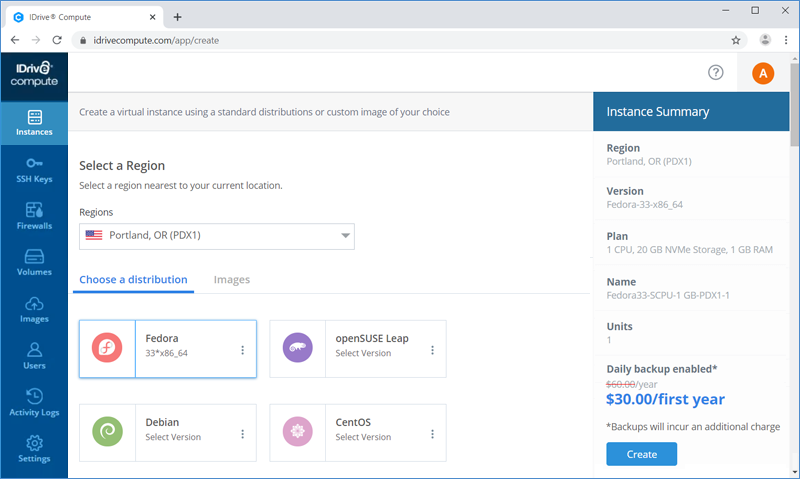The width and height of the screenshot is (800, 479).
Task: Click openSUSE Leap Select Version text
Action: click(x=363, y=353)
